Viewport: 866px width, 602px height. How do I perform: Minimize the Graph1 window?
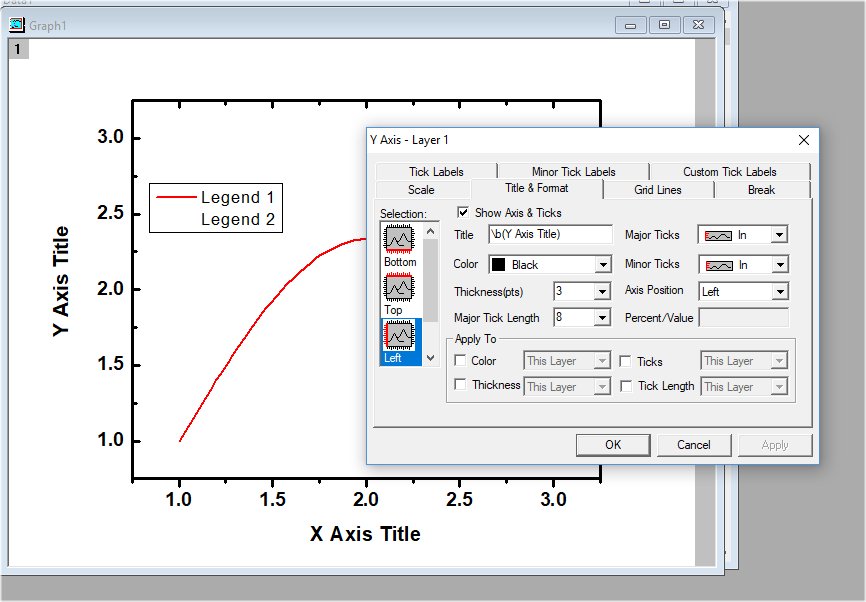[630, 25]
